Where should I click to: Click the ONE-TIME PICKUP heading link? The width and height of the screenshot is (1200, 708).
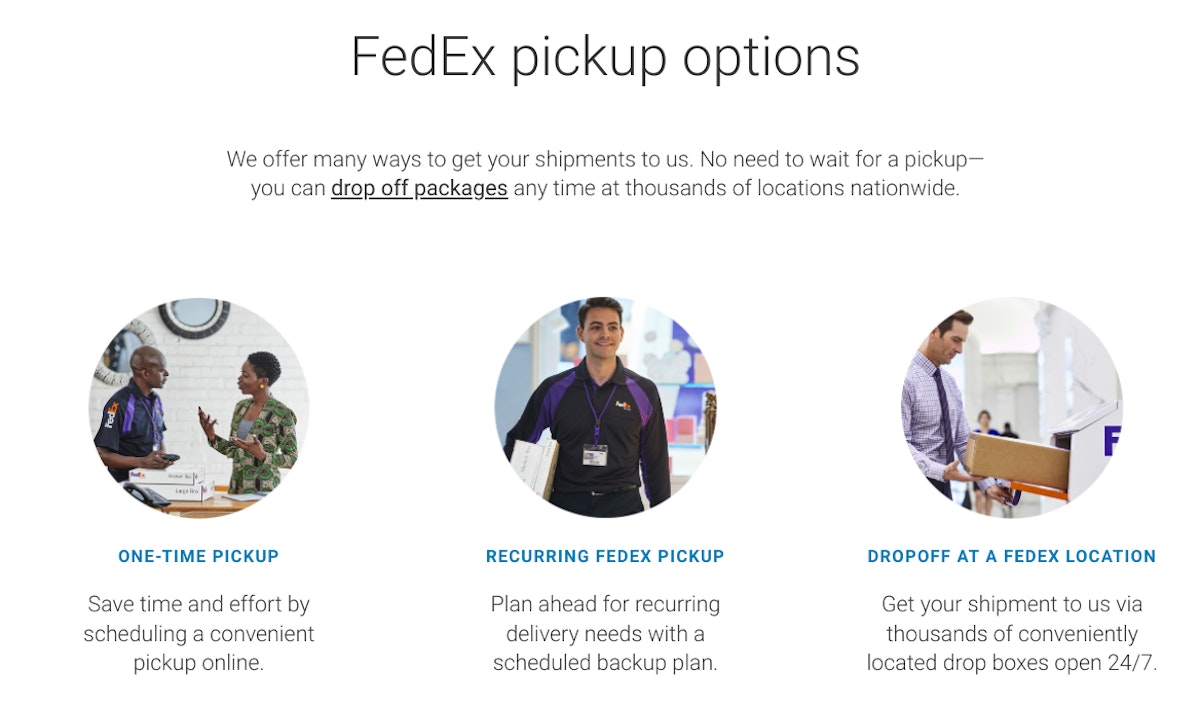coord(198,556)
